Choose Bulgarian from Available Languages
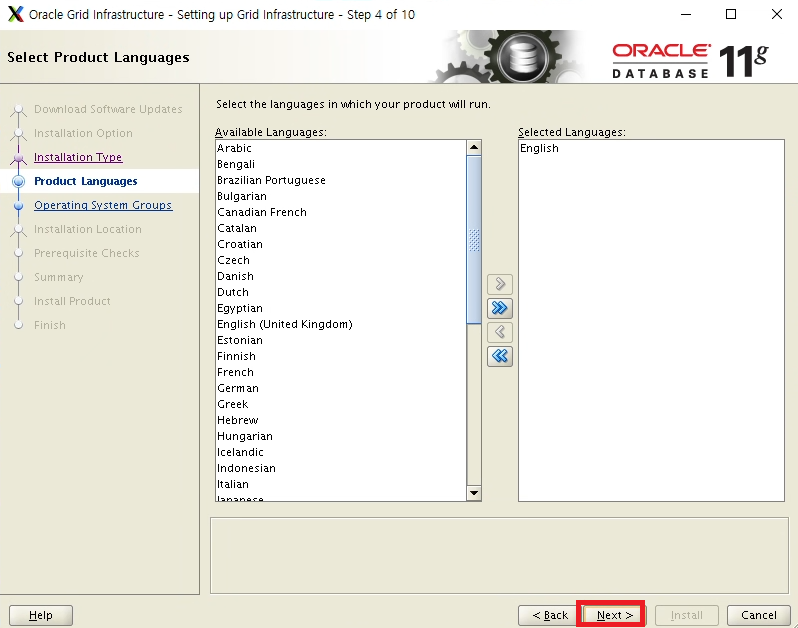The image size is (798, 628). click(x=340, y=196)
